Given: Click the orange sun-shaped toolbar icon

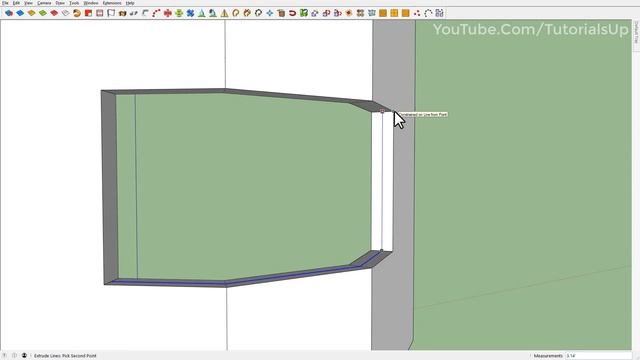Looking at the screenshot, I should 349,13.
